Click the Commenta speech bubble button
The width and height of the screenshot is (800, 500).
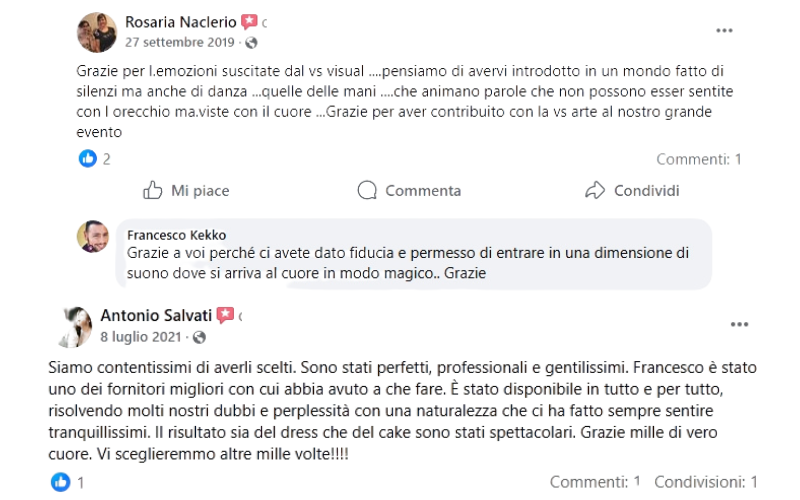410,190
